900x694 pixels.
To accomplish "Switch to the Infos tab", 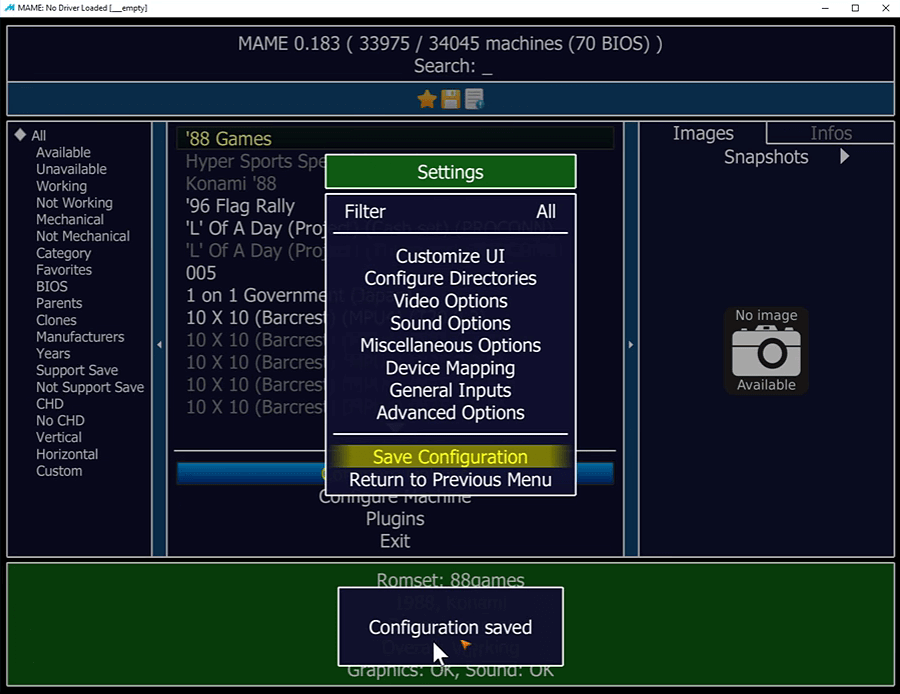I will [831, 133].
